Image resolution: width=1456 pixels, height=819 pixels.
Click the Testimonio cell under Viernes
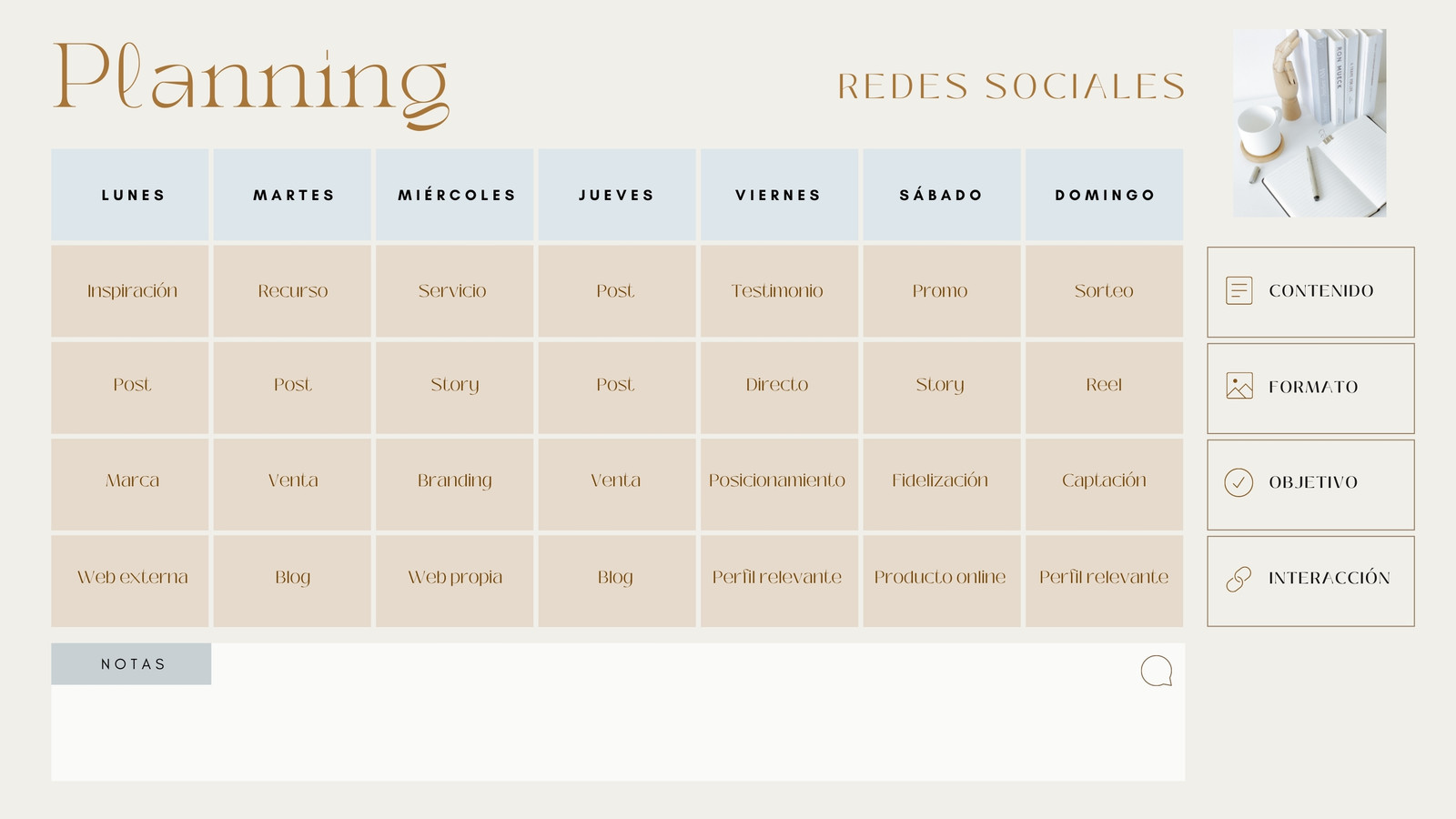(x=779, y=291)
